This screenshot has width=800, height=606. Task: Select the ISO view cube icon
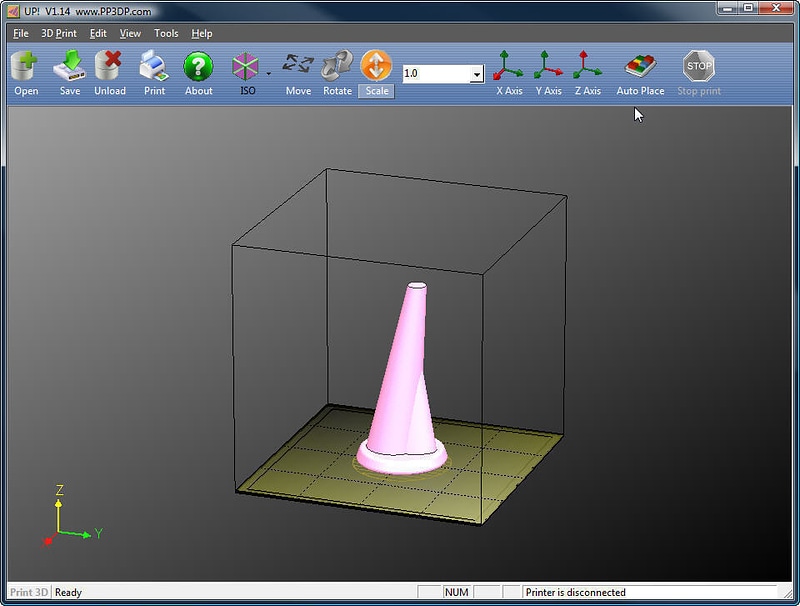click(245, 66)
